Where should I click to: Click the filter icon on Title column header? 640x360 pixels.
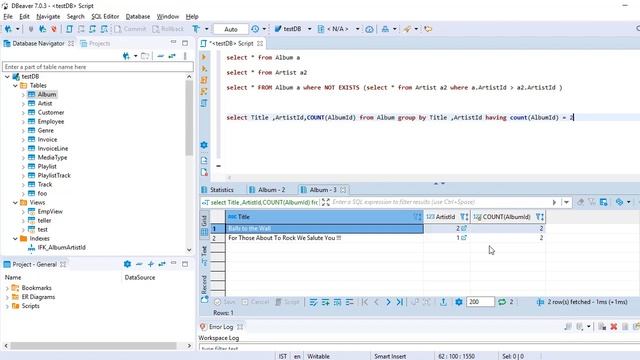tap(418, 217)
